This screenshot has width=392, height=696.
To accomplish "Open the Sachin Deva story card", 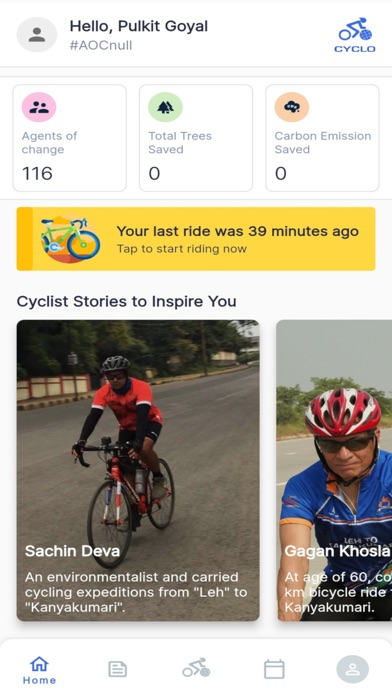I will [x=138, y=471].
